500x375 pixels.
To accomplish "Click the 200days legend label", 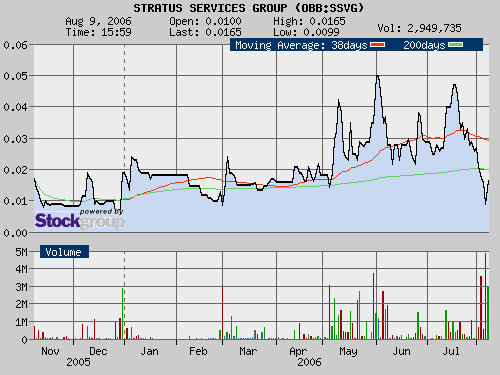I will (x=424, y=45).
